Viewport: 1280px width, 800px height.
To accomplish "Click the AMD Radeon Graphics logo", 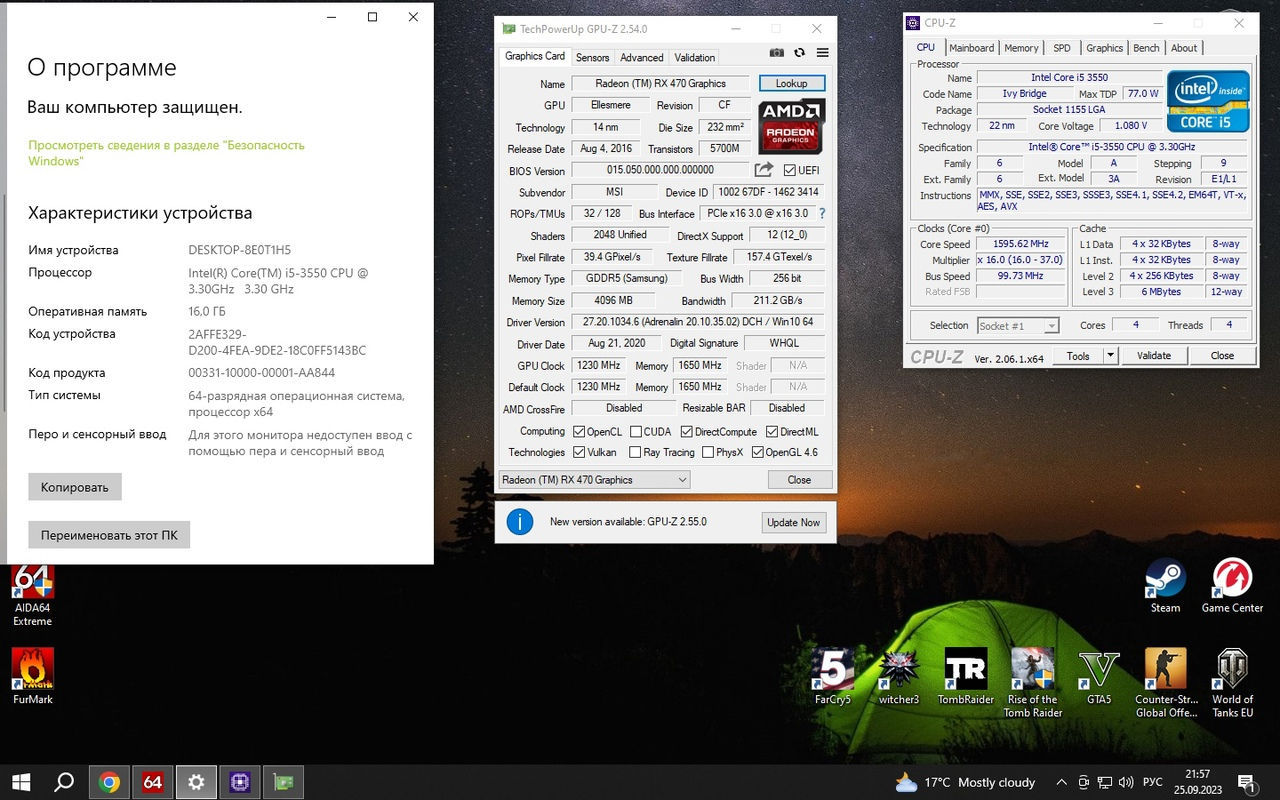I will [x=791, y=126].
